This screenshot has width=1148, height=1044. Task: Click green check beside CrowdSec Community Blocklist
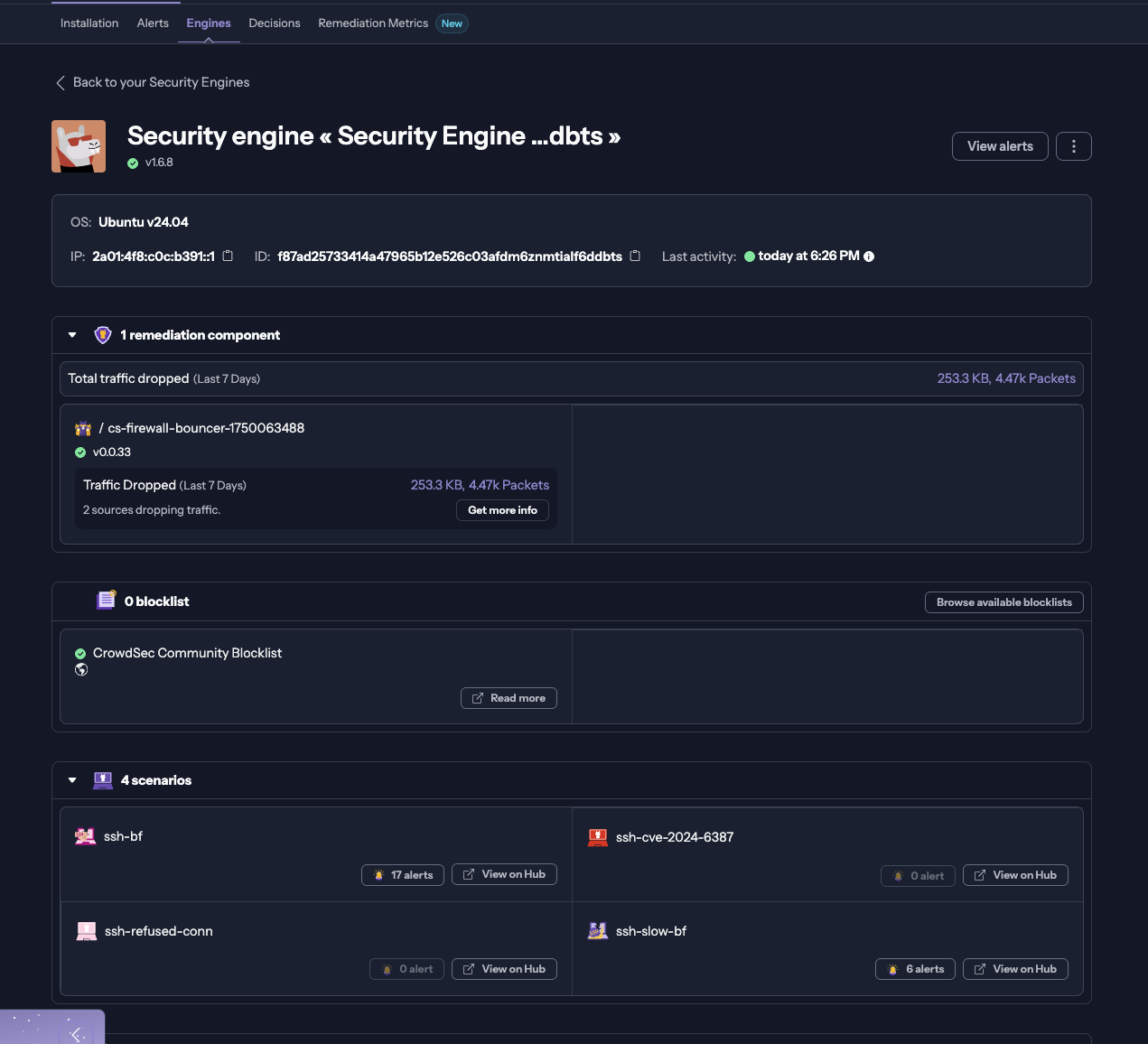point(80,654)
